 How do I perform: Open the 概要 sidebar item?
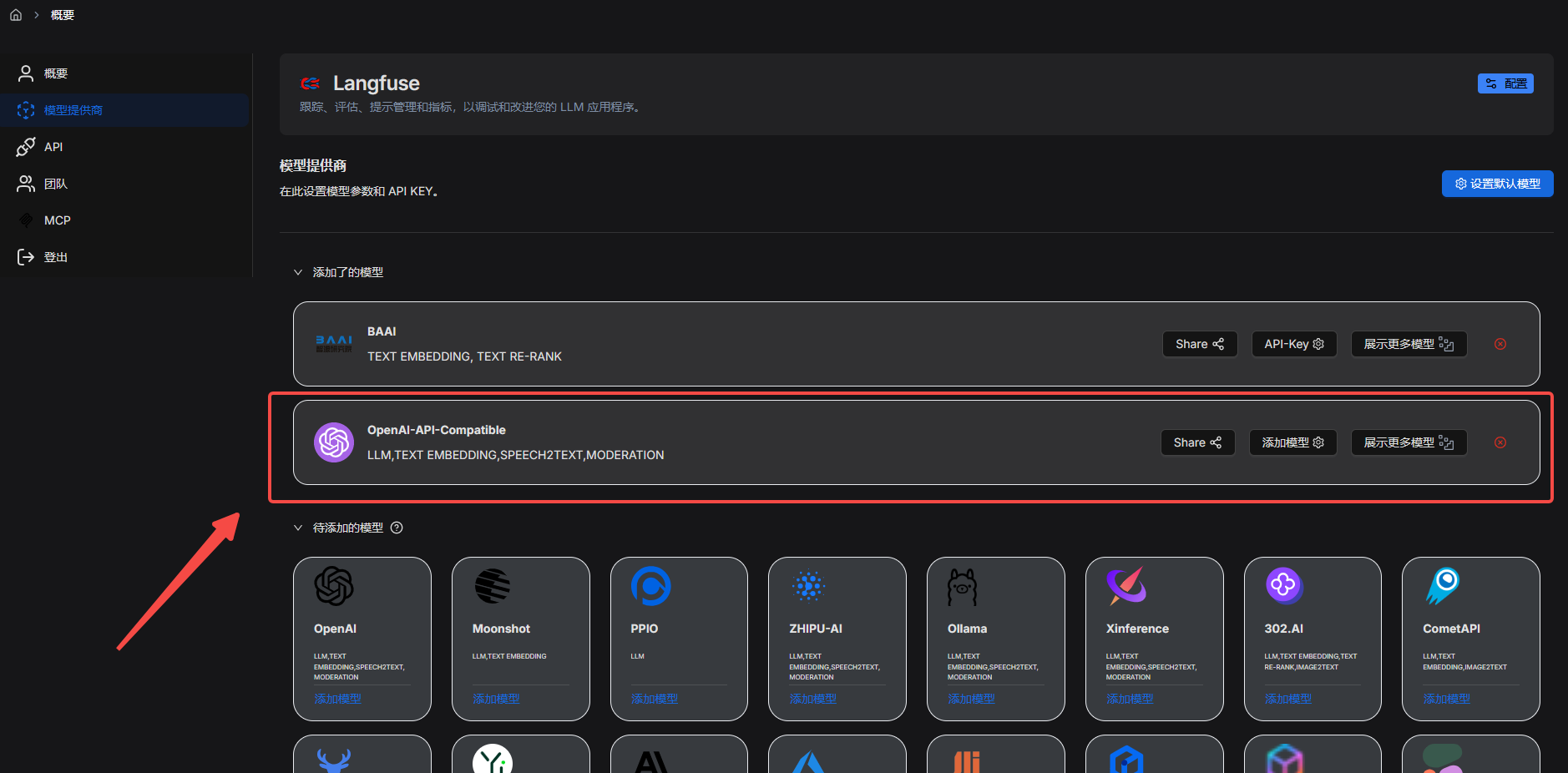click(125, 73)
